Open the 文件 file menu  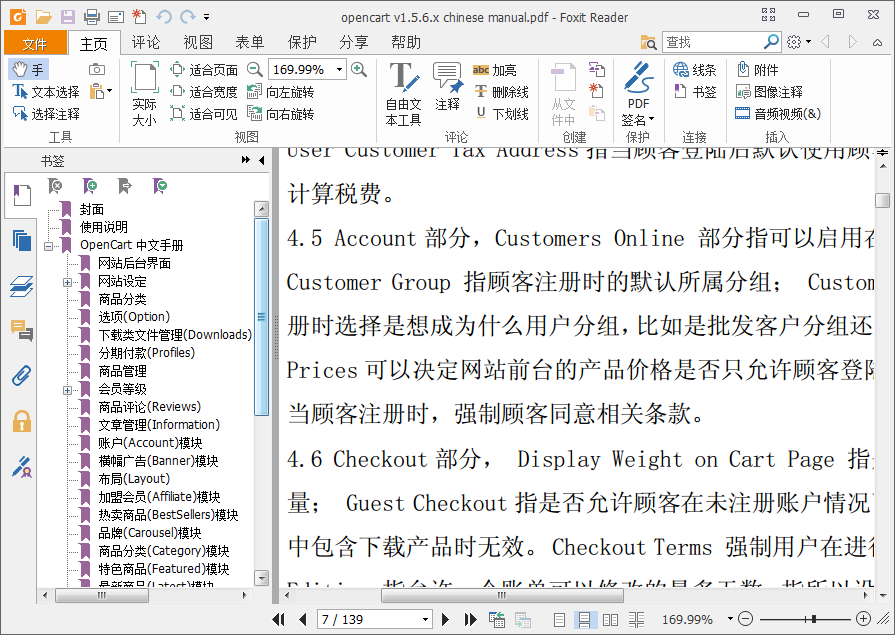pos(35,43)
